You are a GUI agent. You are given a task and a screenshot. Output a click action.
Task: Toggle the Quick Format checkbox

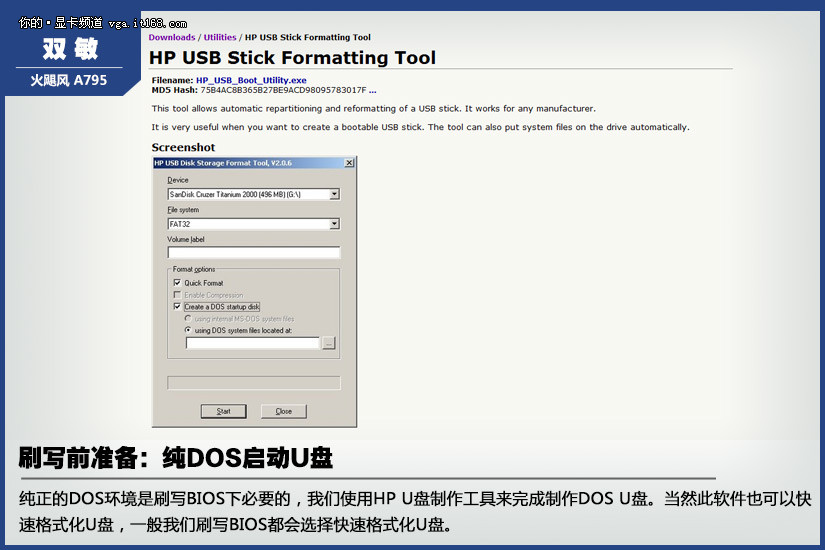[x=177, y=283]
